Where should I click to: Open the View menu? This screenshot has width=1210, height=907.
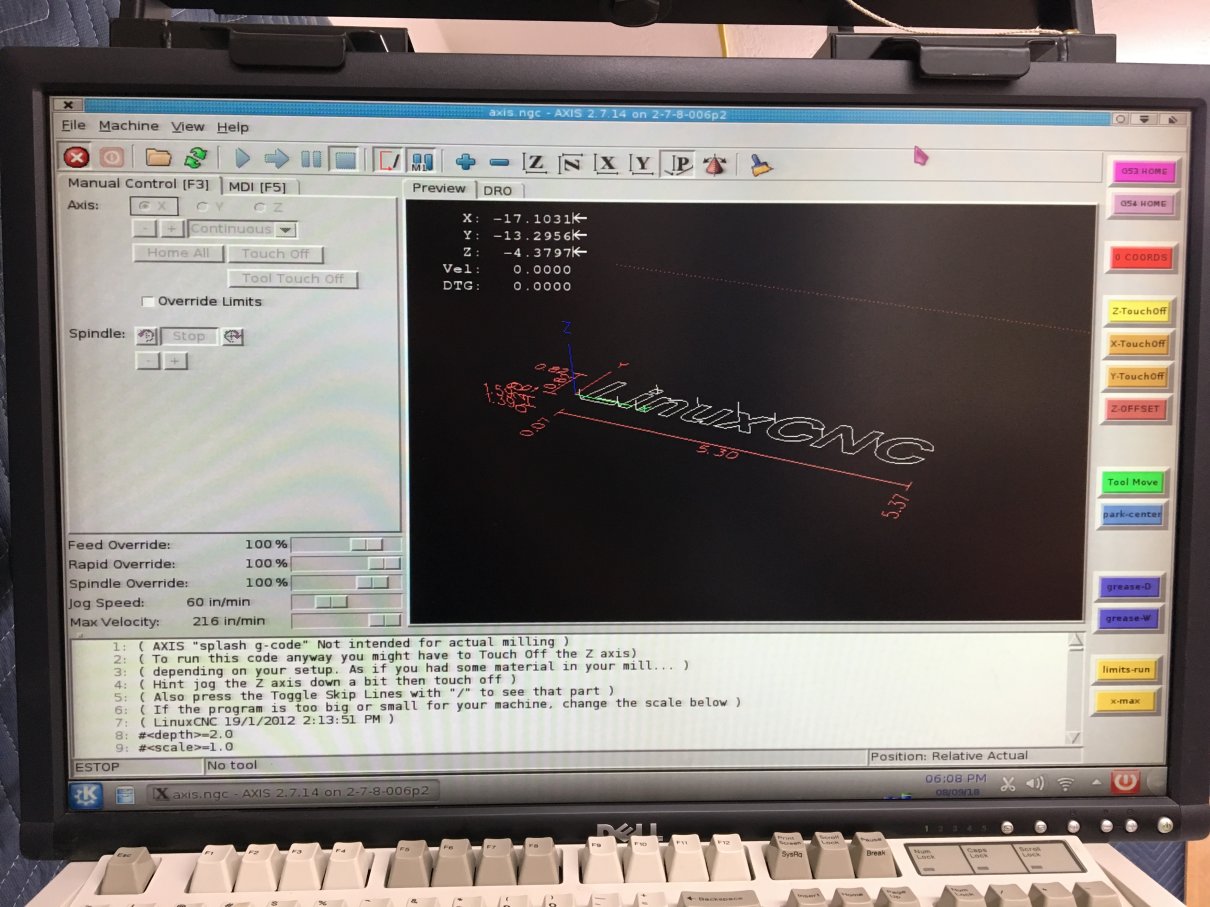(x=187, y=127)
